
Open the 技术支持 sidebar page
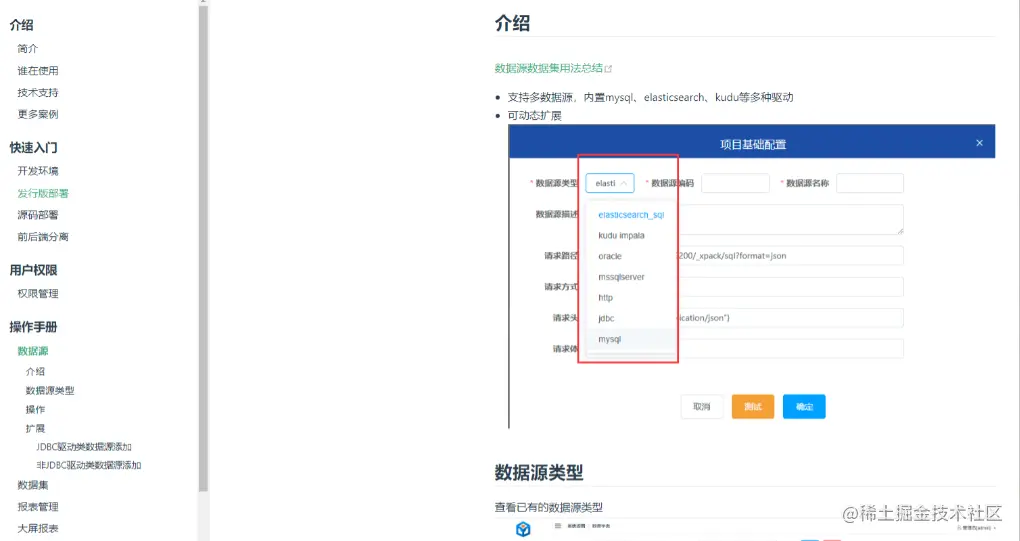38,93
